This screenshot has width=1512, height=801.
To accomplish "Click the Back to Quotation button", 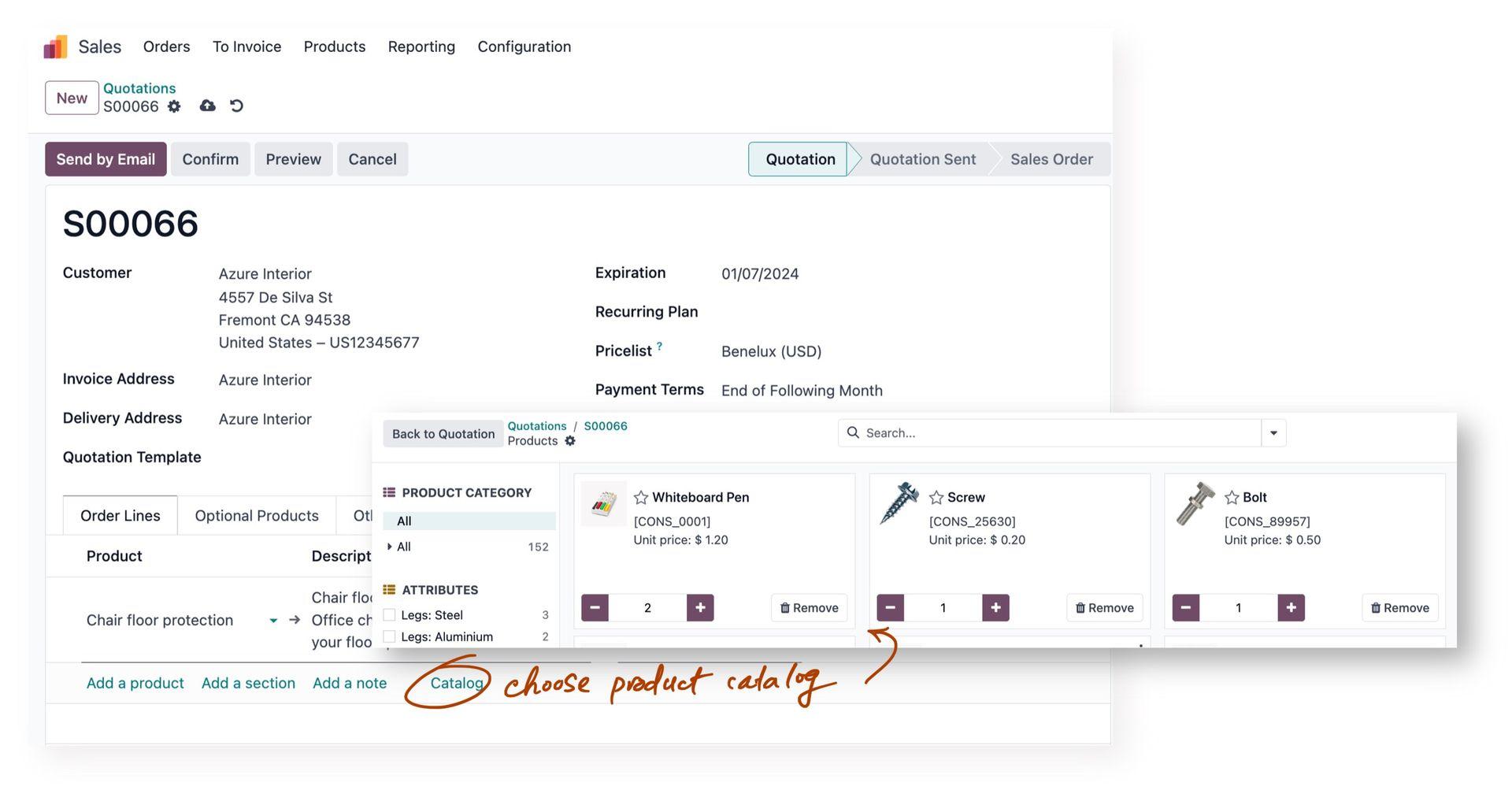I will click(x=443, y=433).
